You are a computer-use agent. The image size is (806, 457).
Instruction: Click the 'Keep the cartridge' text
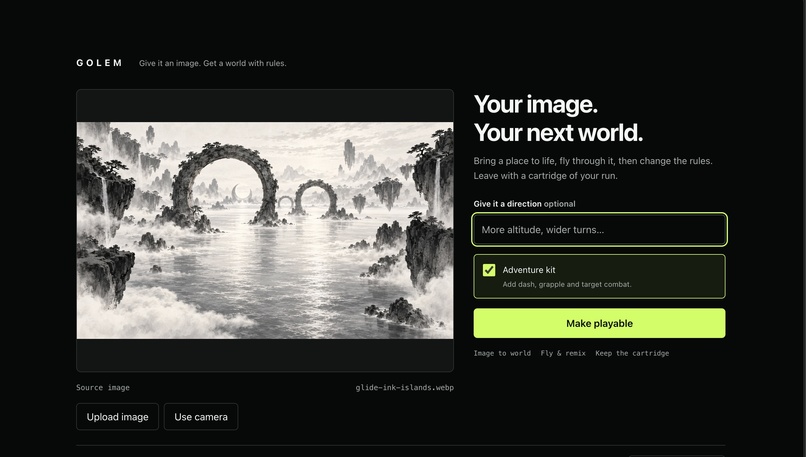click(632, 353)
